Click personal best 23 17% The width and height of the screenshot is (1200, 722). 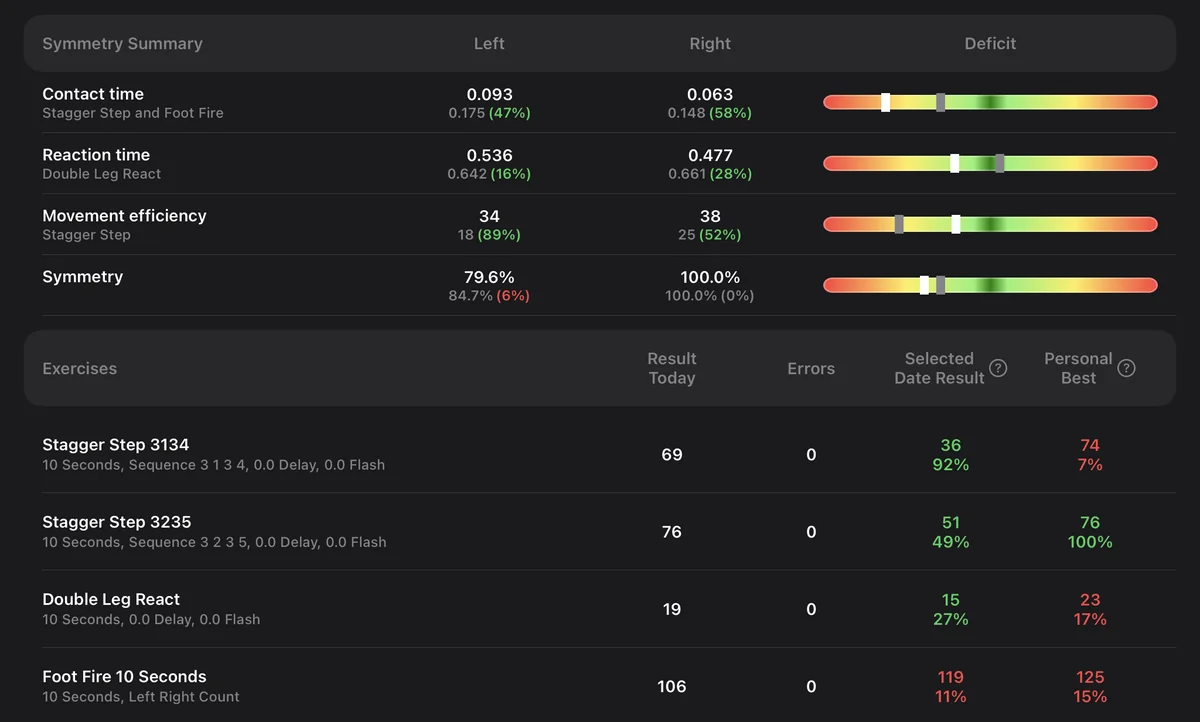(x=1090, y=609)
